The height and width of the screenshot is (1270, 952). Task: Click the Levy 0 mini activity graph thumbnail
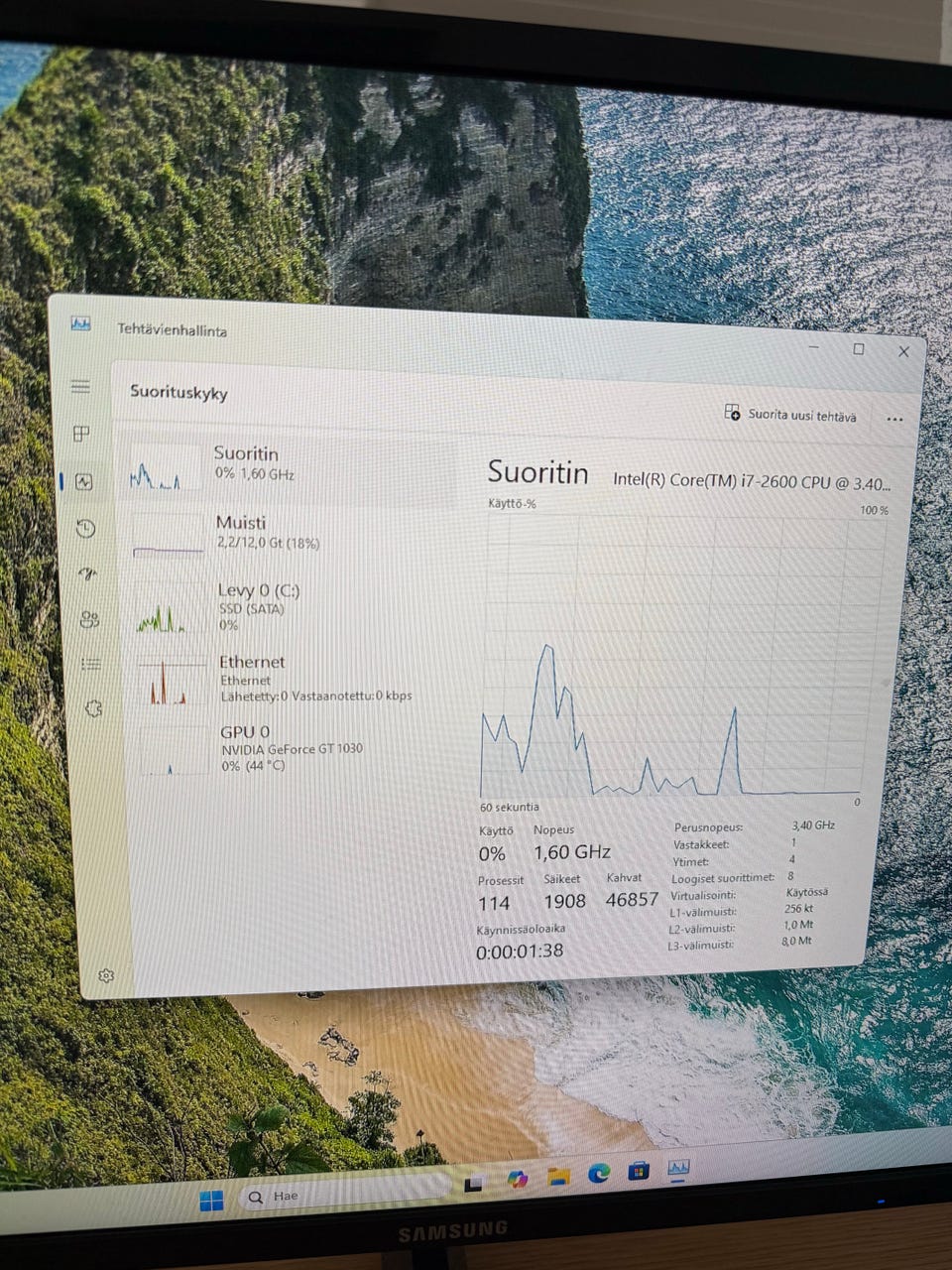pyautogui.click(x=170, y=608)
